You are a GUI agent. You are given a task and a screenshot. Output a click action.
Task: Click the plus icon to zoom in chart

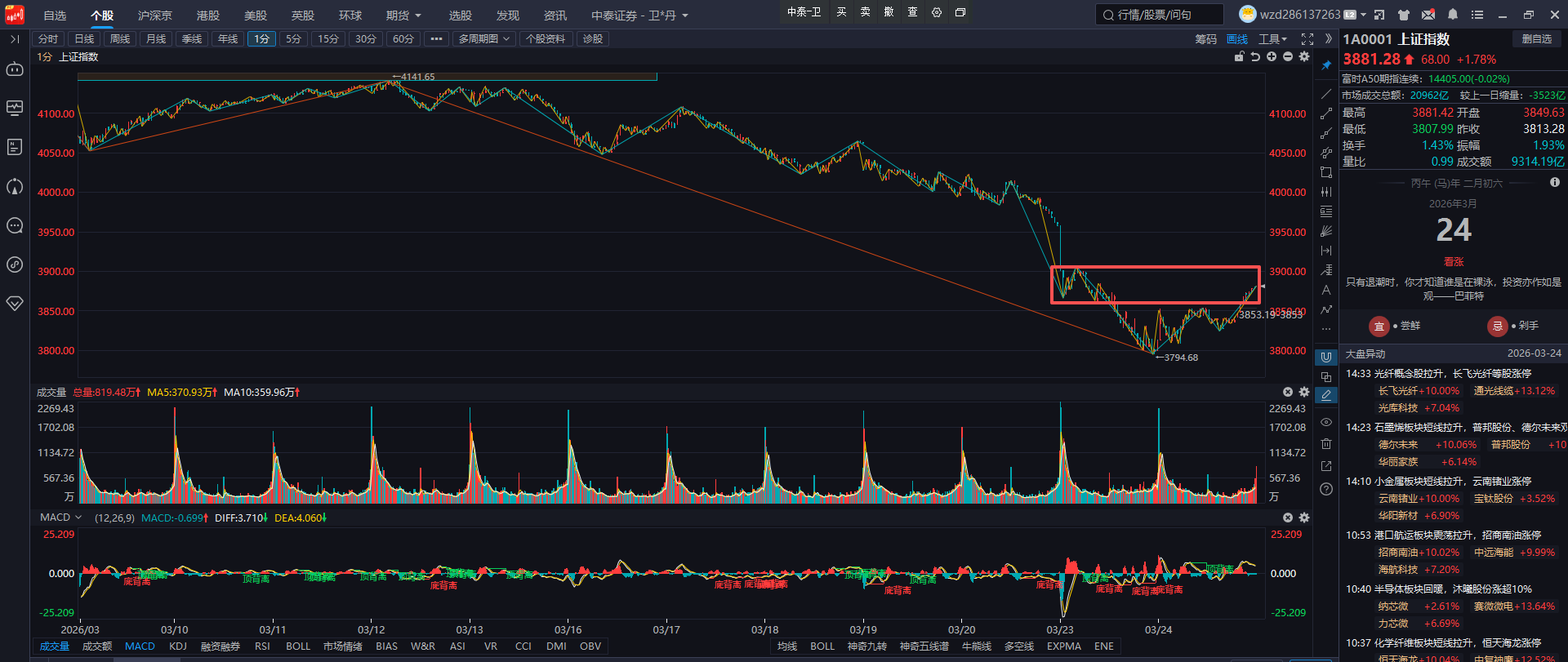click(1272, 56)
